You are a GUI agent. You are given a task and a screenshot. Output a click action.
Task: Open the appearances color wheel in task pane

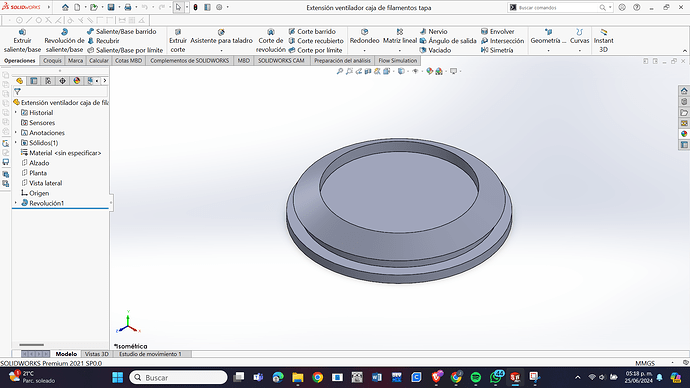click(684, 134)
